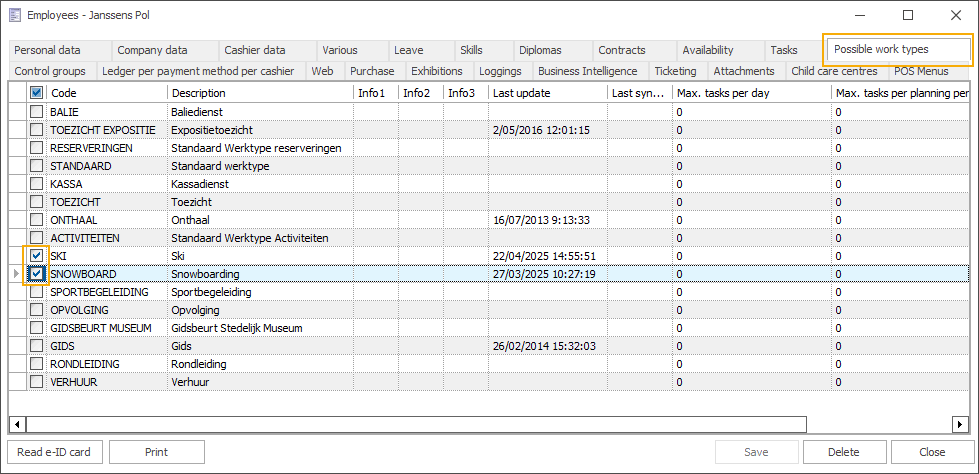Enable the BALIE work type checkbox

coord(37,112)
